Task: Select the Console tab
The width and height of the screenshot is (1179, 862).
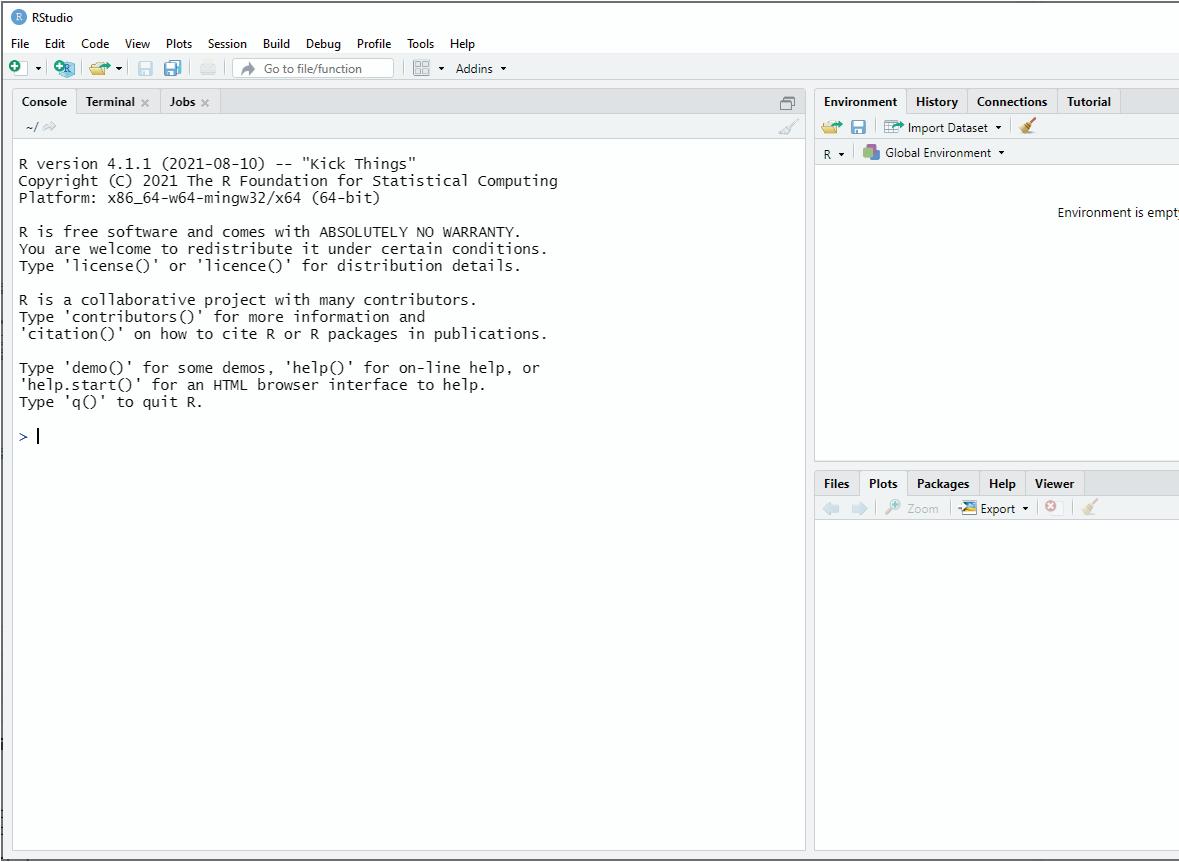Action: pos(44,102)
